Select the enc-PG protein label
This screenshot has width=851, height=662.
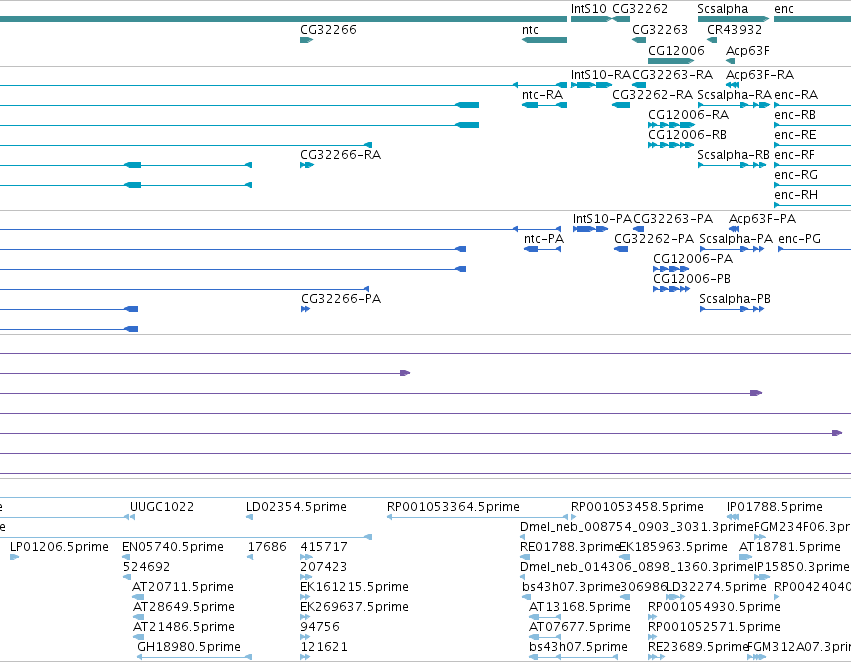click(799, 239)
